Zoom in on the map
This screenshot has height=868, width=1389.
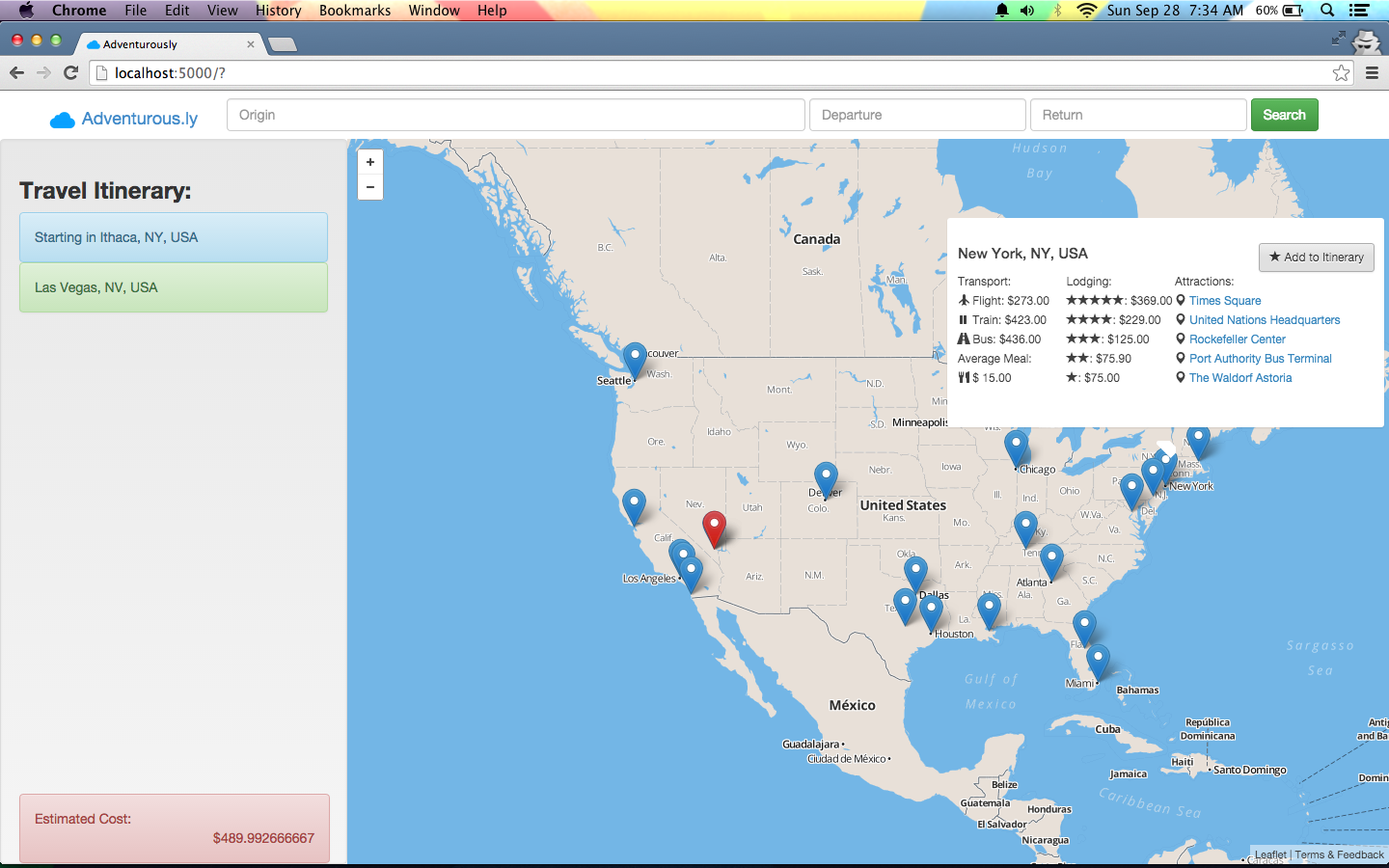(x=370, y=162)
